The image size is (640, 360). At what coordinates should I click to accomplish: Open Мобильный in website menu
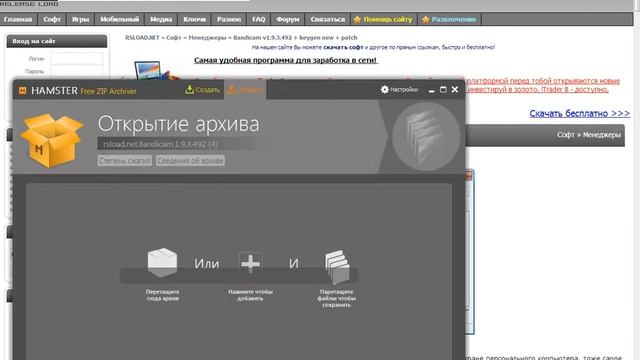[120, 19]
